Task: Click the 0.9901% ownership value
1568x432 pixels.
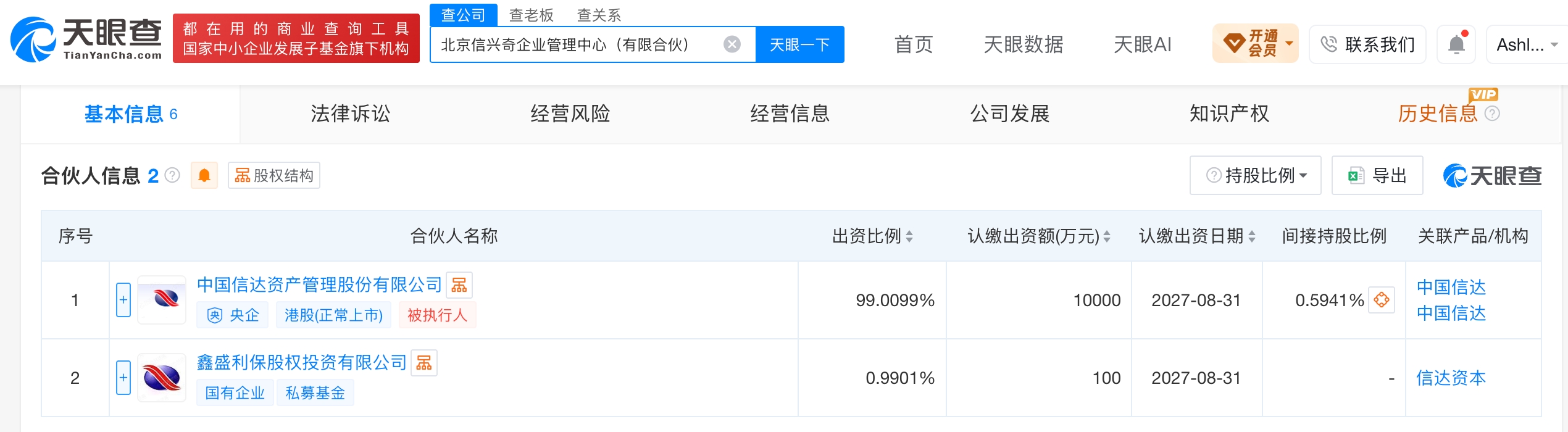Action: [x=900, y=378]
